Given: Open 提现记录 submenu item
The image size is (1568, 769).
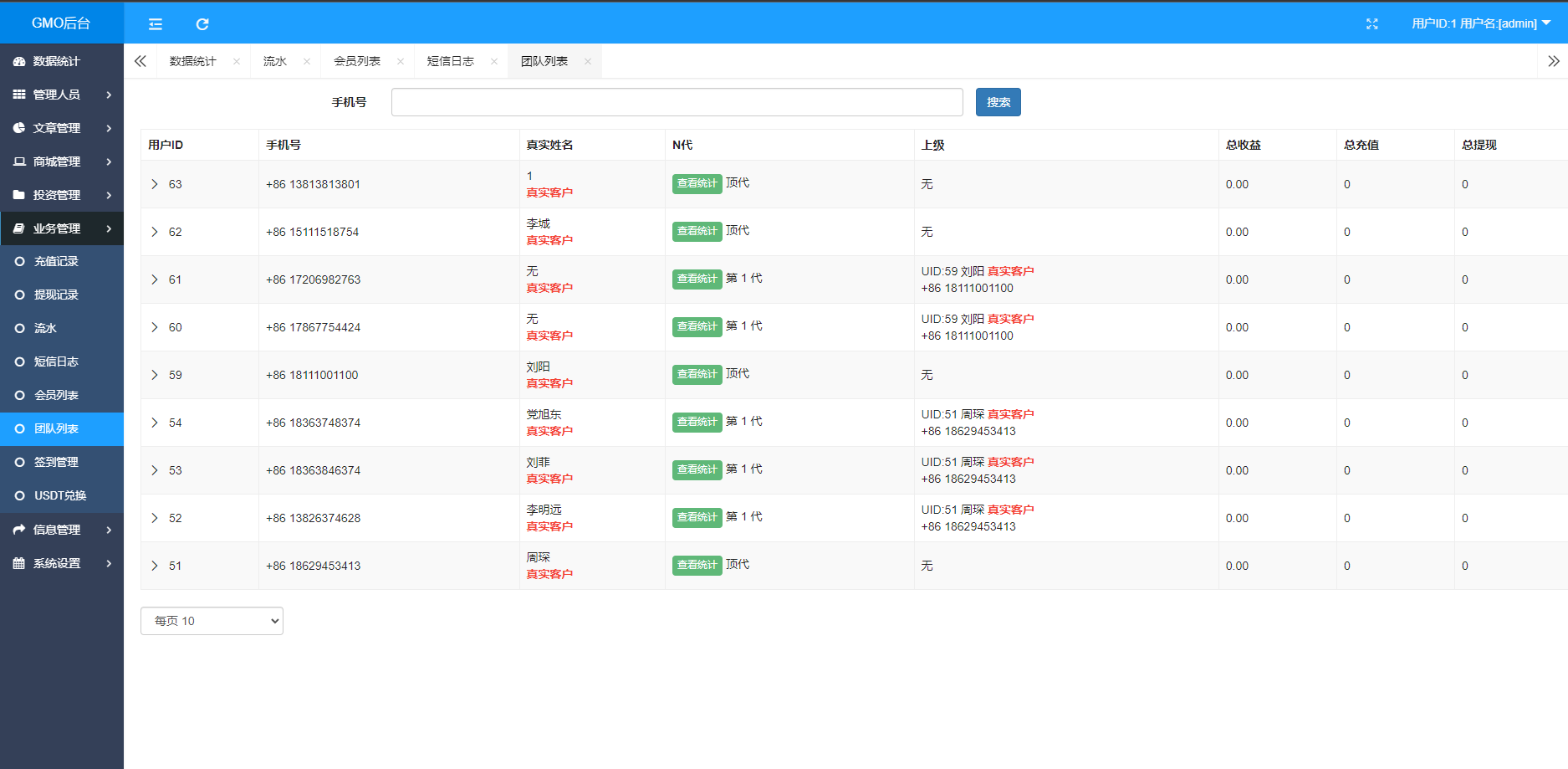Looking at the screenshot, I should tap(62, 295).
